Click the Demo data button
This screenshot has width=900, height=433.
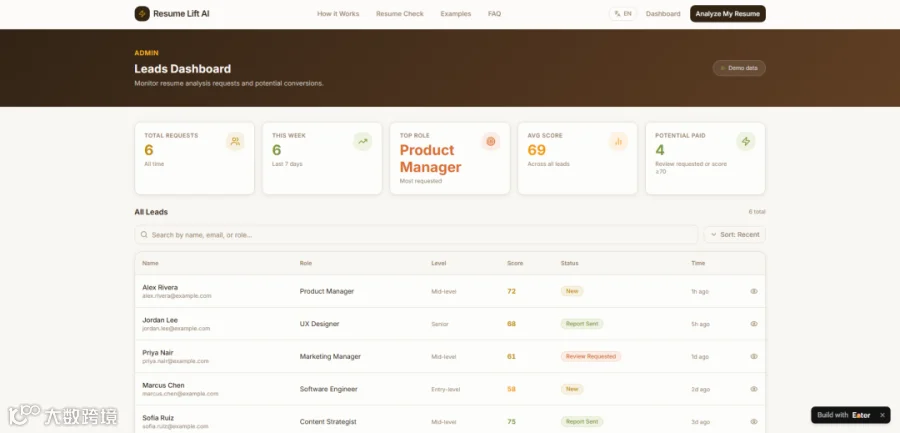click(739, 68)
